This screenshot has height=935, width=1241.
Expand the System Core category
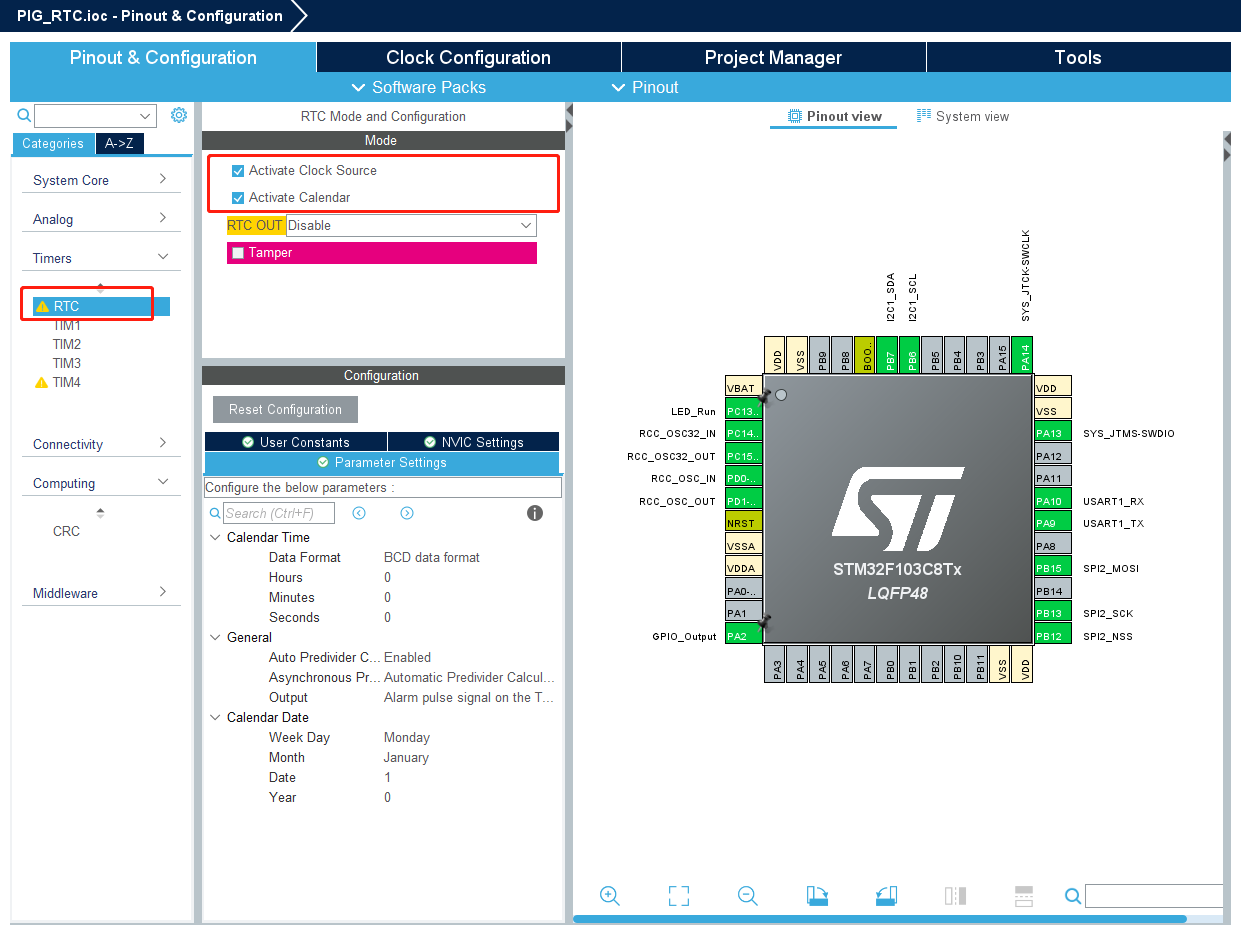tap(100, 180)
